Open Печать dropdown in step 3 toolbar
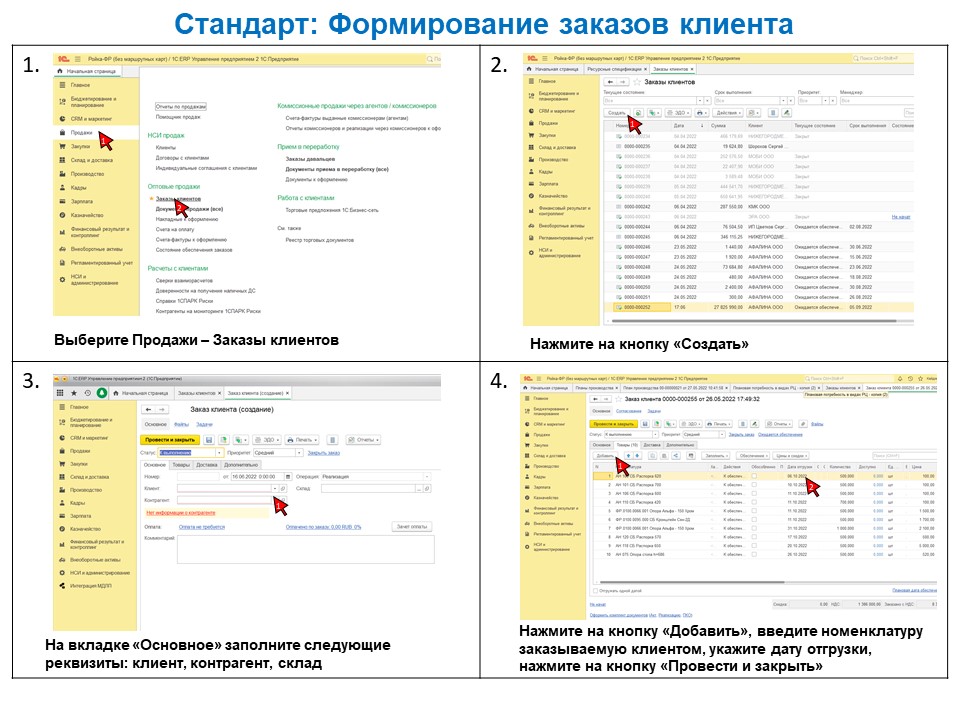The image size is (960, 720). (x=302, y=440)
